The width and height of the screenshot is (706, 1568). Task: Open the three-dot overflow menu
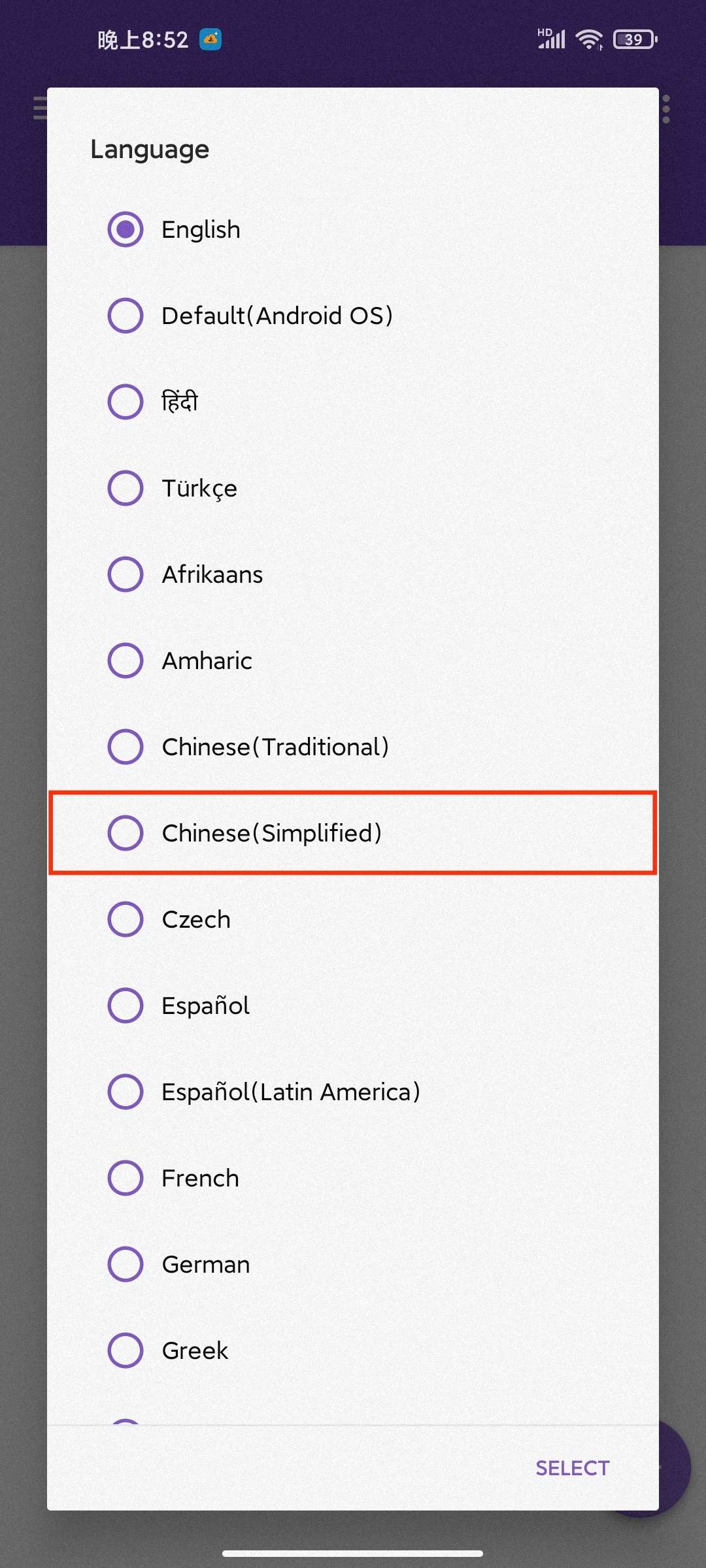pyautogui.click(x=666, y=109)
